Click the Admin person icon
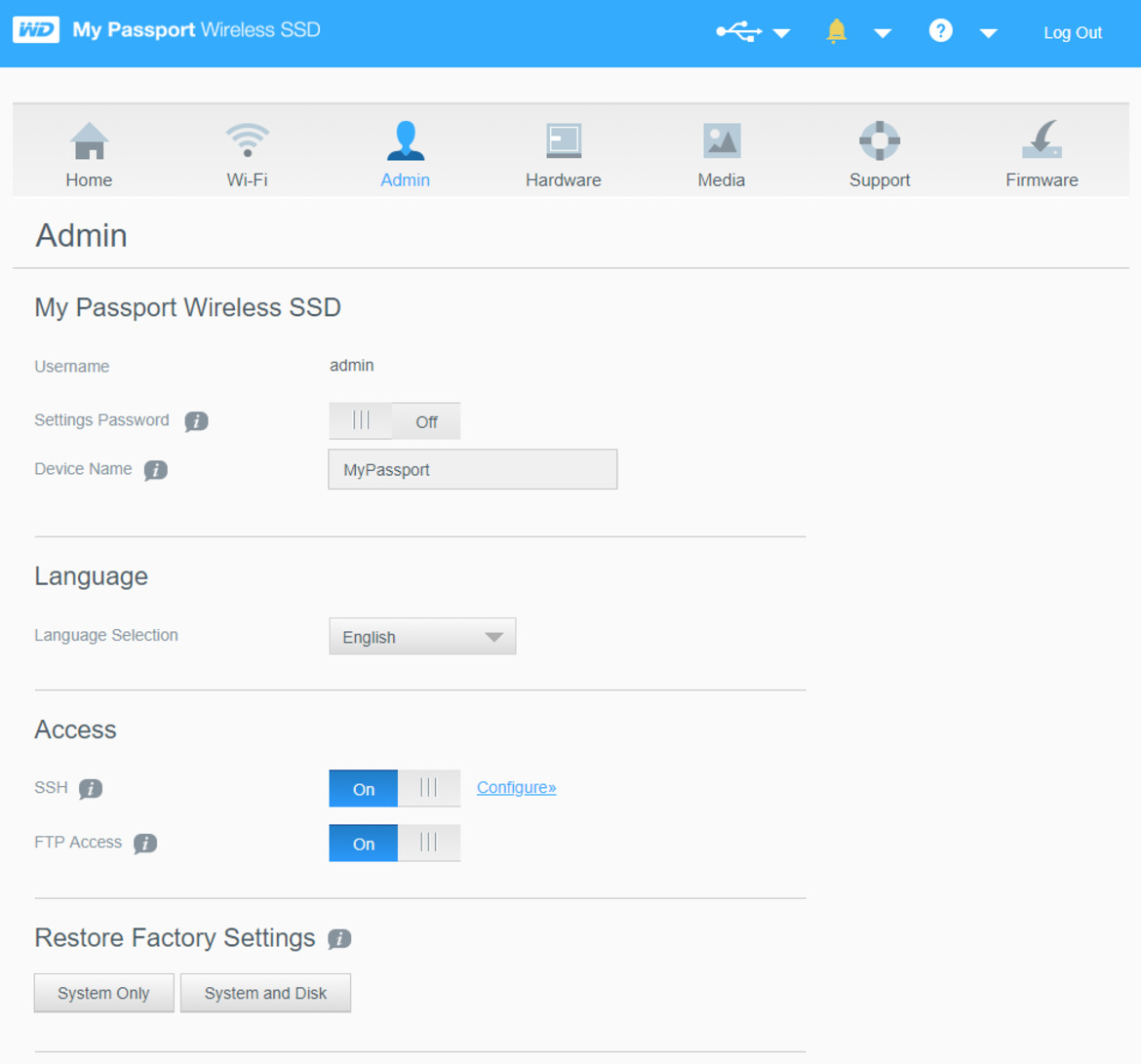 click(406, 139)
